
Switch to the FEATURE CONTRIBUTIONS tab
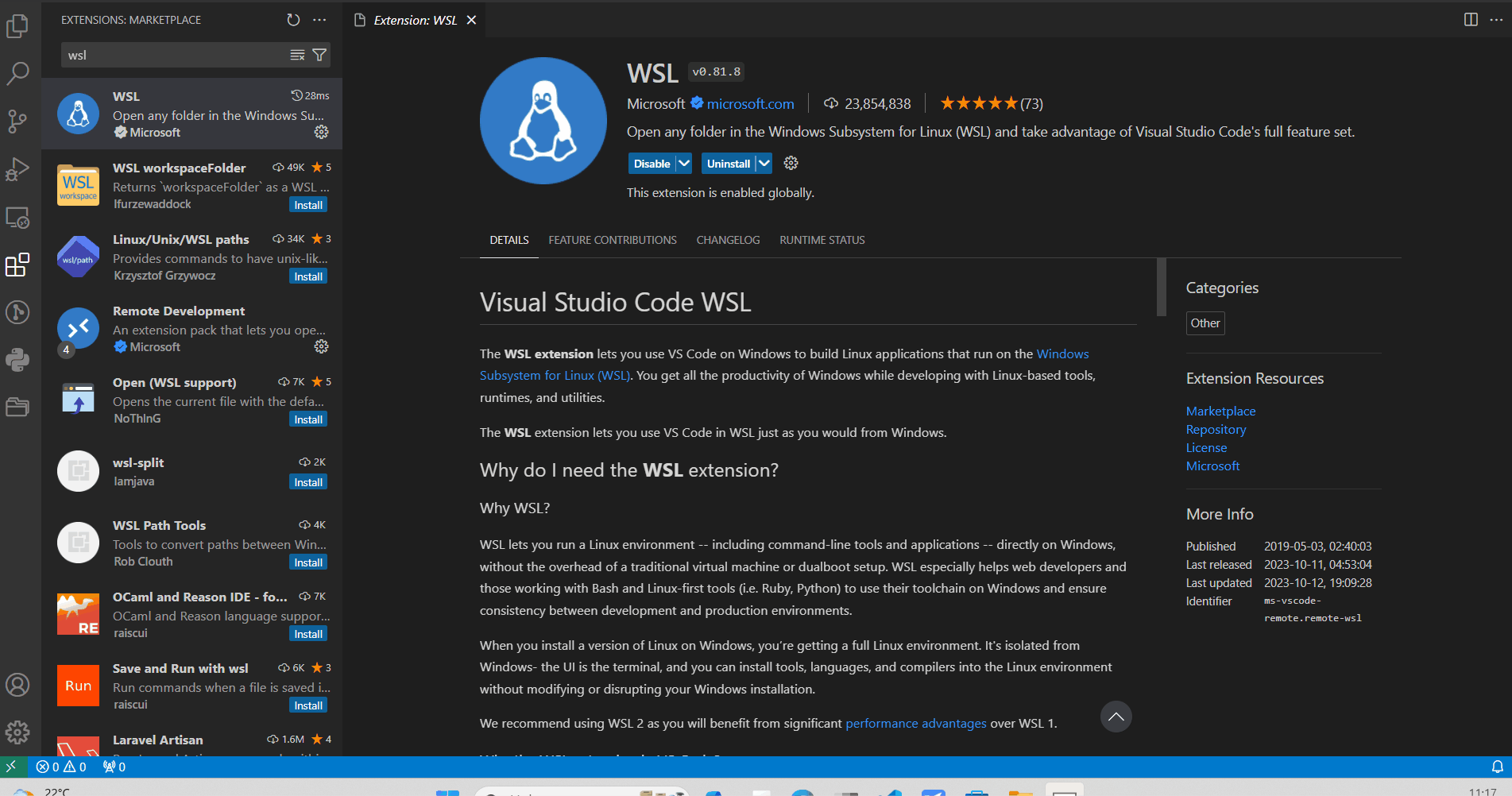click(x=612, y=239)
